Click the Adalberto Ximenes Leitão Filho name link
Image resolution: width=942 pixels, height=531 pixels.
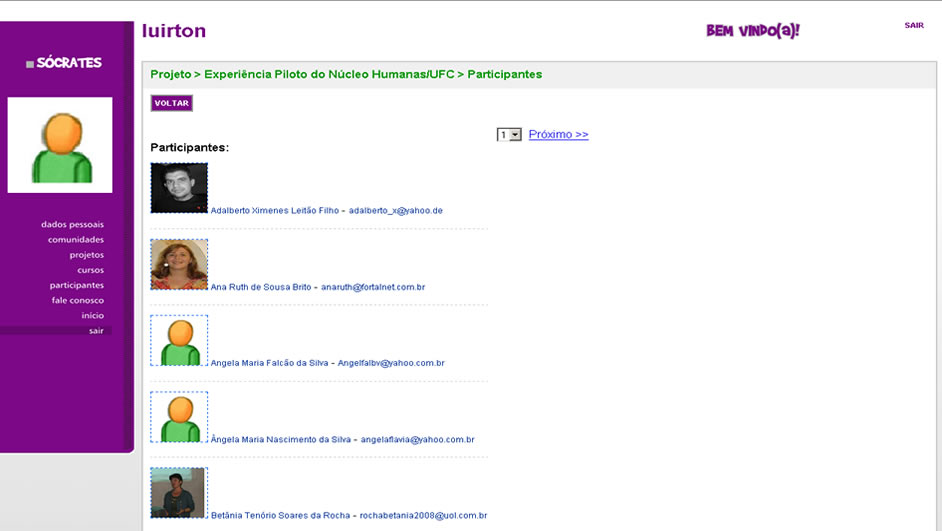(x=274, y=211)
